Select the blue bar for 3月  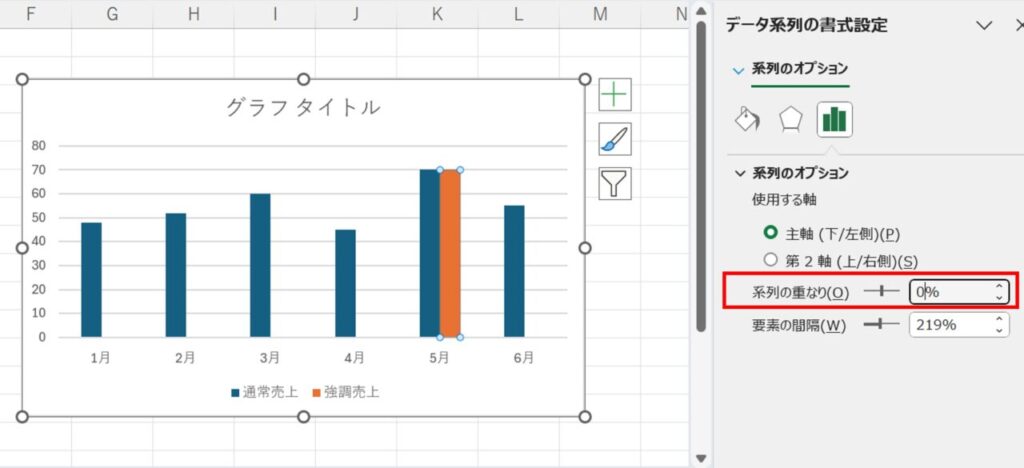pyautogui.click(x=260, y=265)
